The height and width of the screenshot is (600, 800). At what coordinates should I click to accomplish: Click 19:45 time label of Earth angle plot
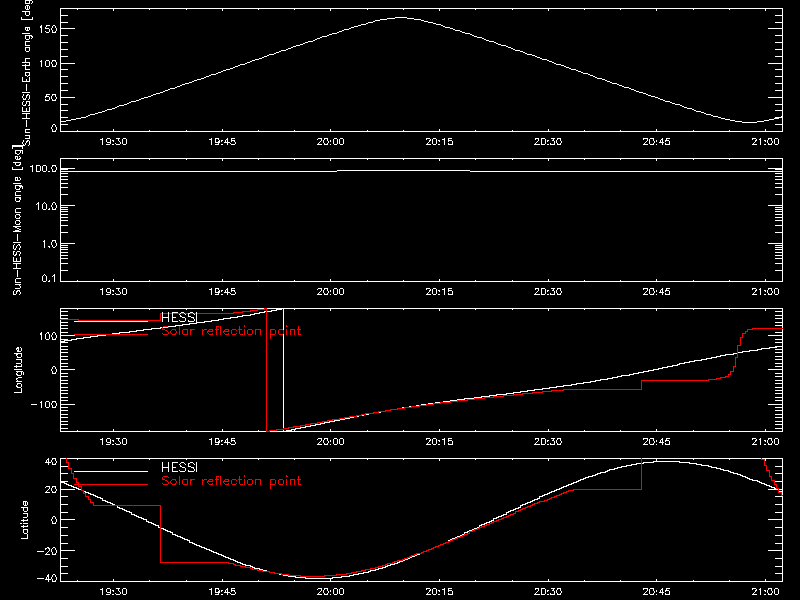[222, 141]
